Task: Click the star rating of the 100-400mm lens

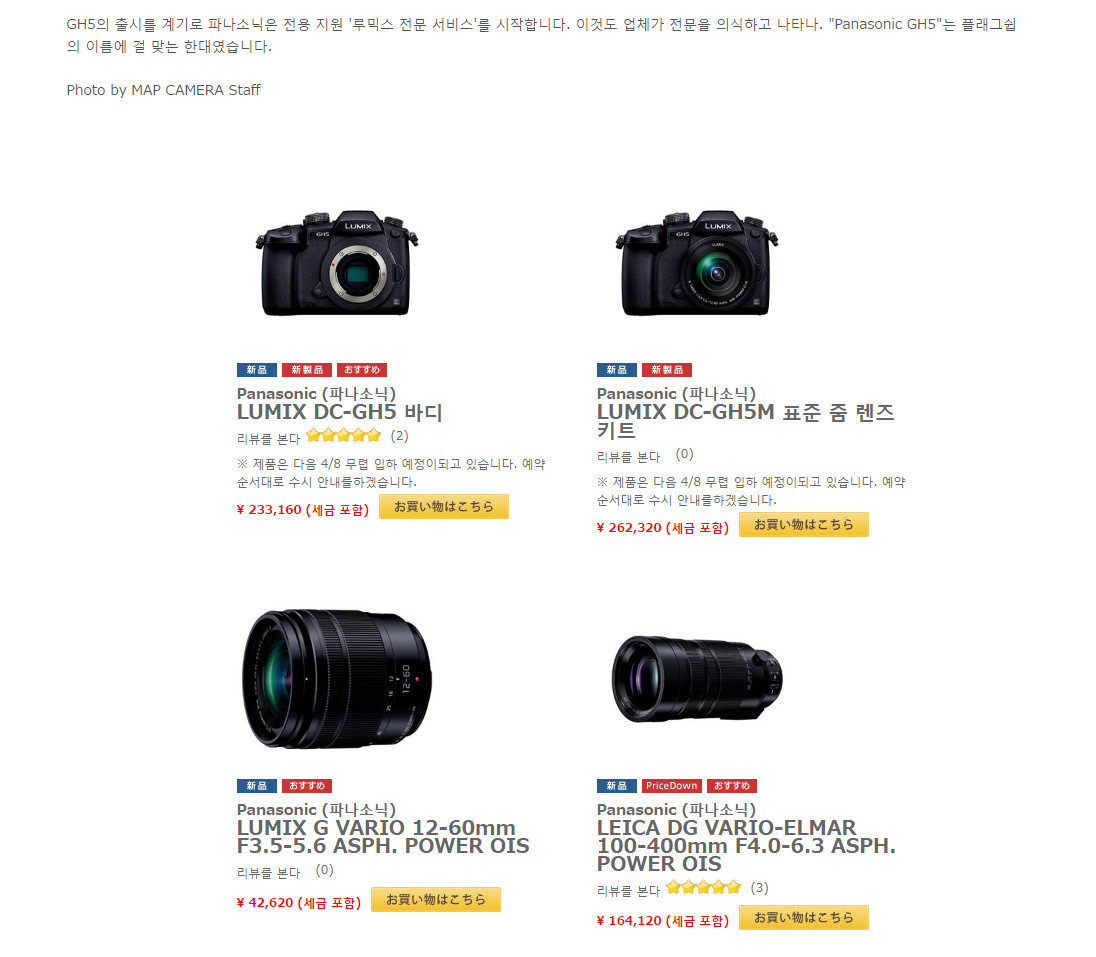Action: 703,888
